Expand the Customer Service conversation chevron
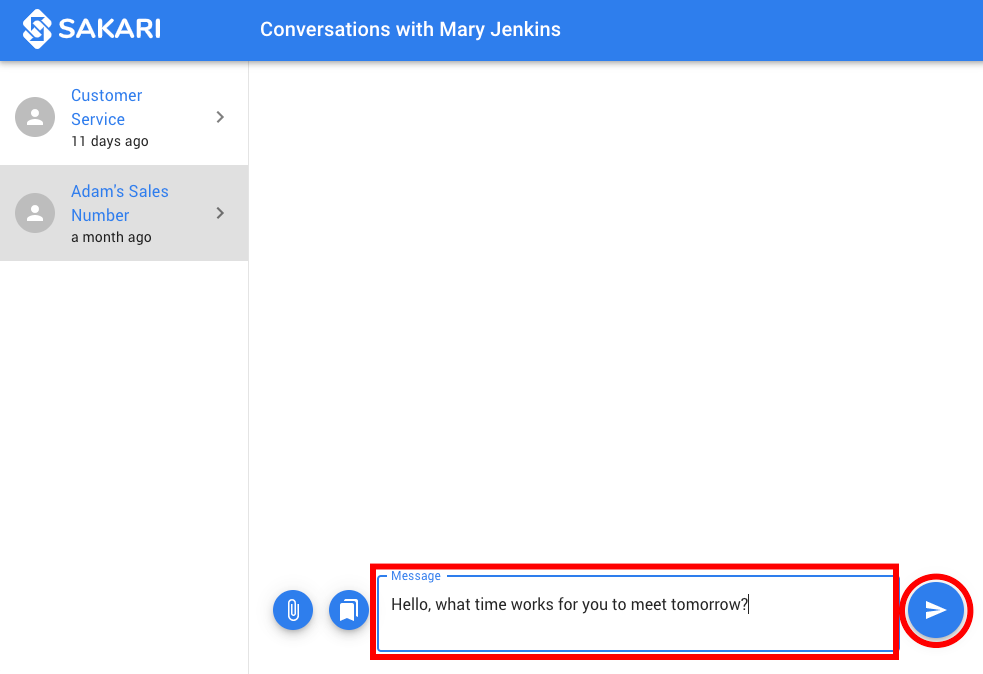Image resolution: width=983 pixels, height=674 pixels. [220, 117]
